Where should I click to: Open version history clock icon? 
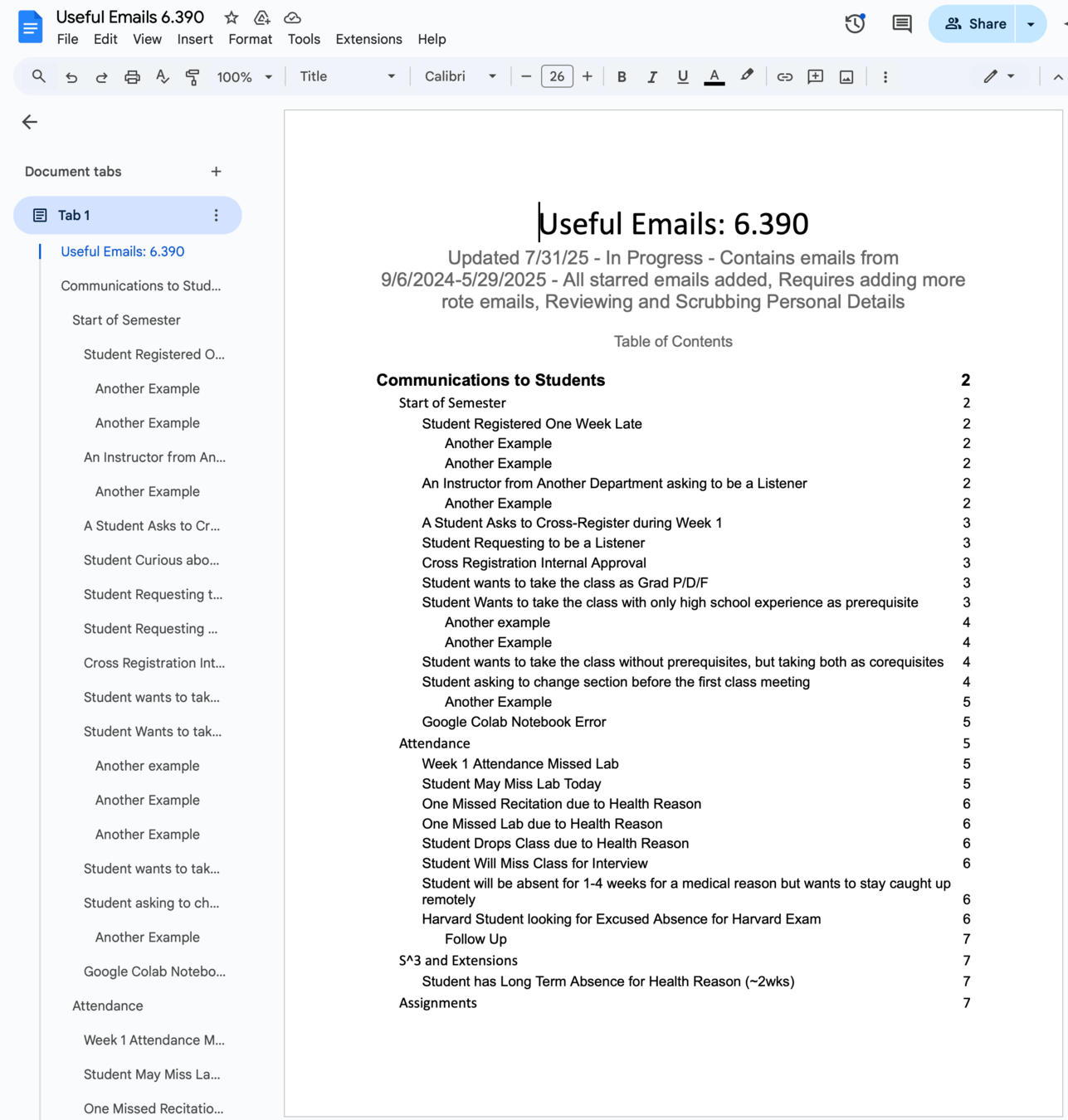point(855,24)
